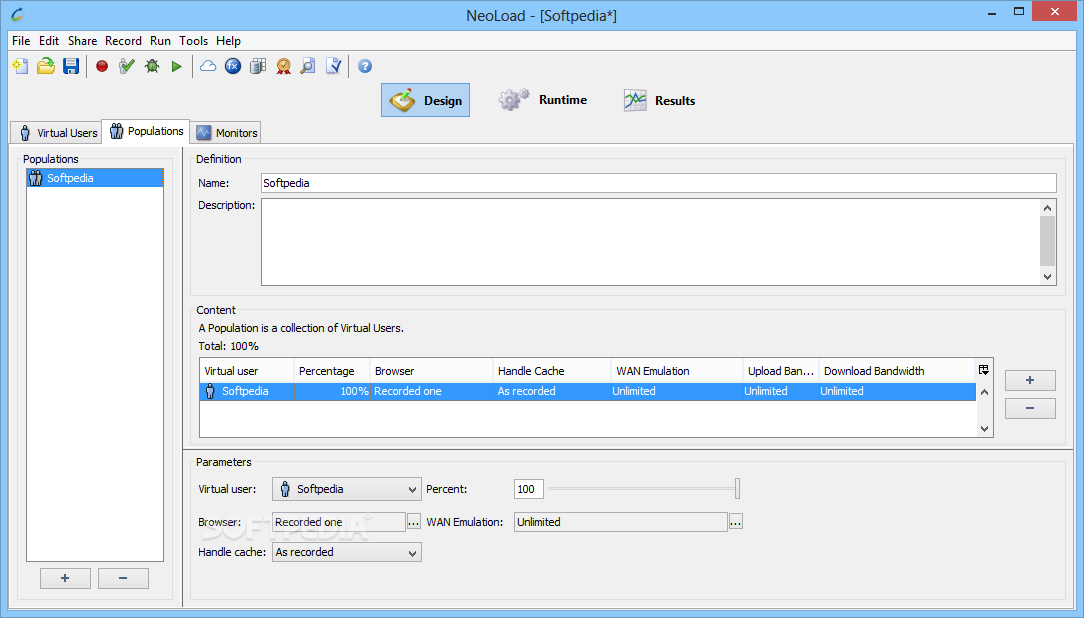Click the license ribbon badge icon

coord(283,66)
